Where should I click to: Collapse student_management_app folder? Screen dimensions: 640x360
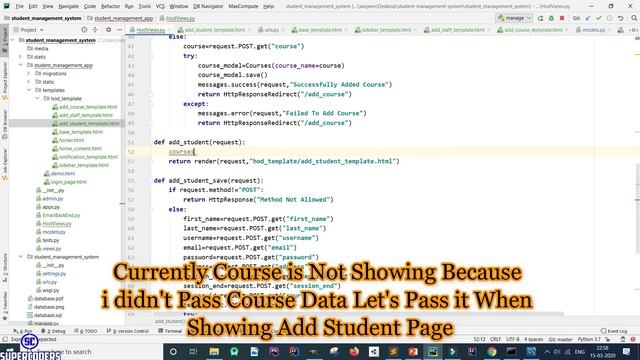[20, 65]
